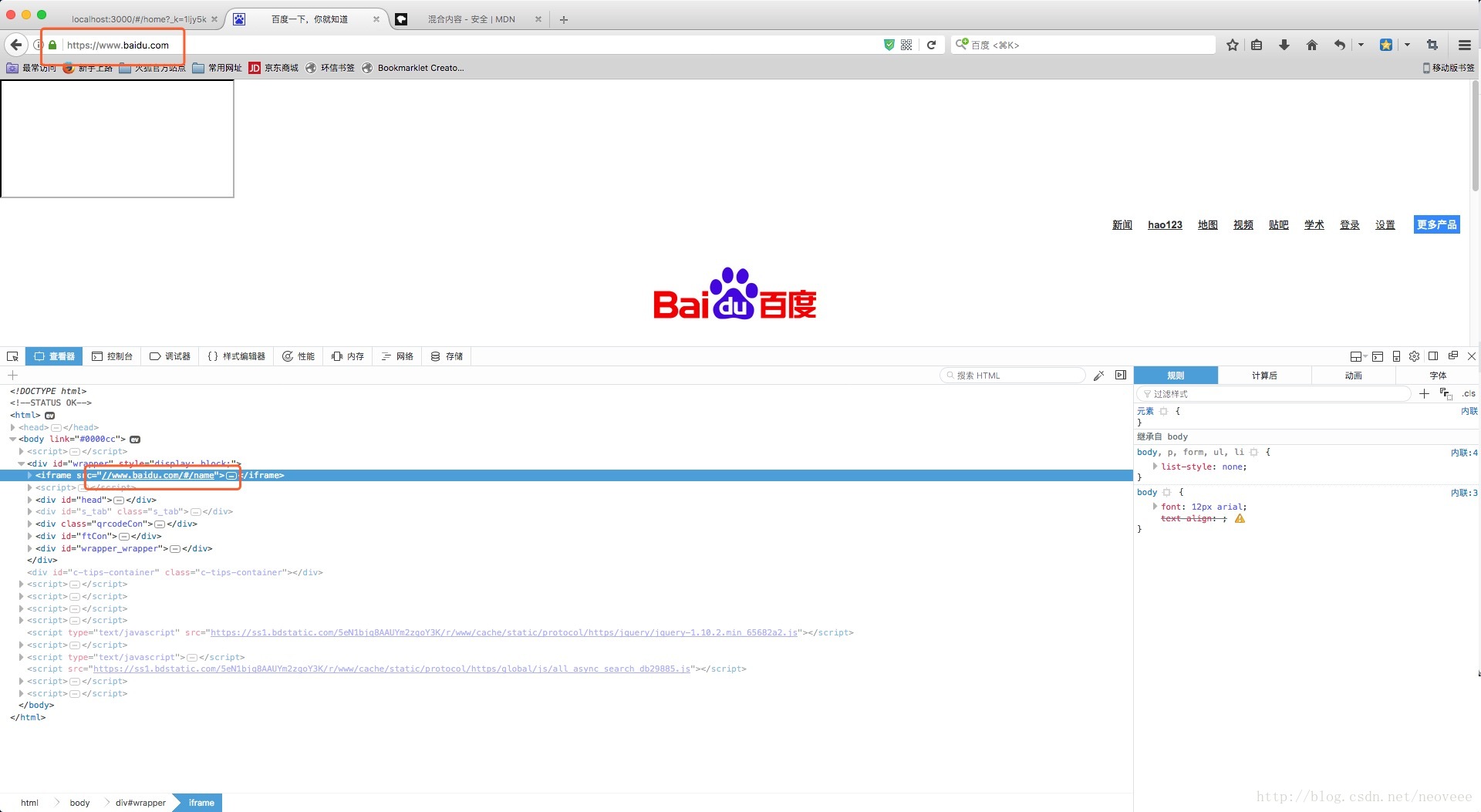Expand the font property triangle
Viewport: 1481px width, 812px height.
click(x=1155, y=507)
